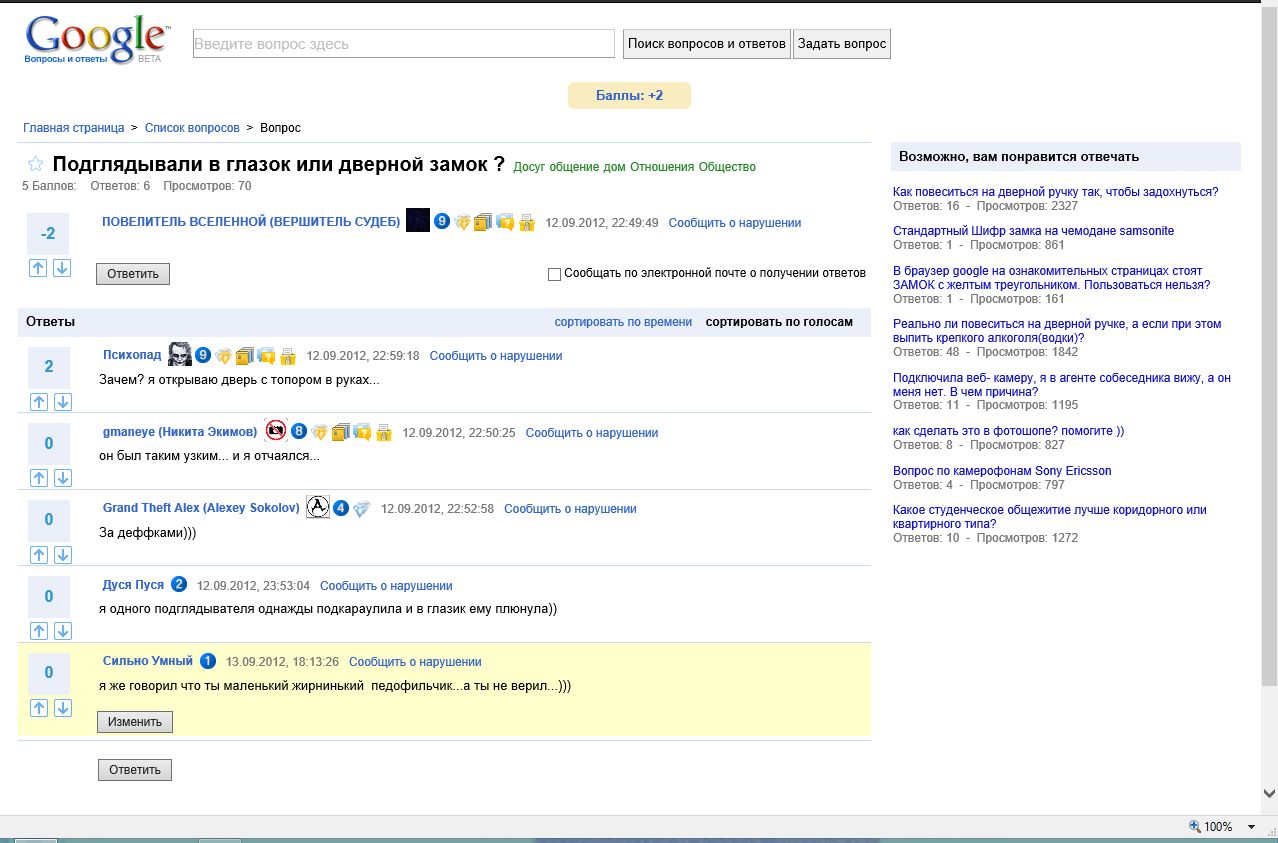This screenshot has height=843, width=1278.
Task: Go to Главная страница breadcrumb
Action: click(74, 128)
